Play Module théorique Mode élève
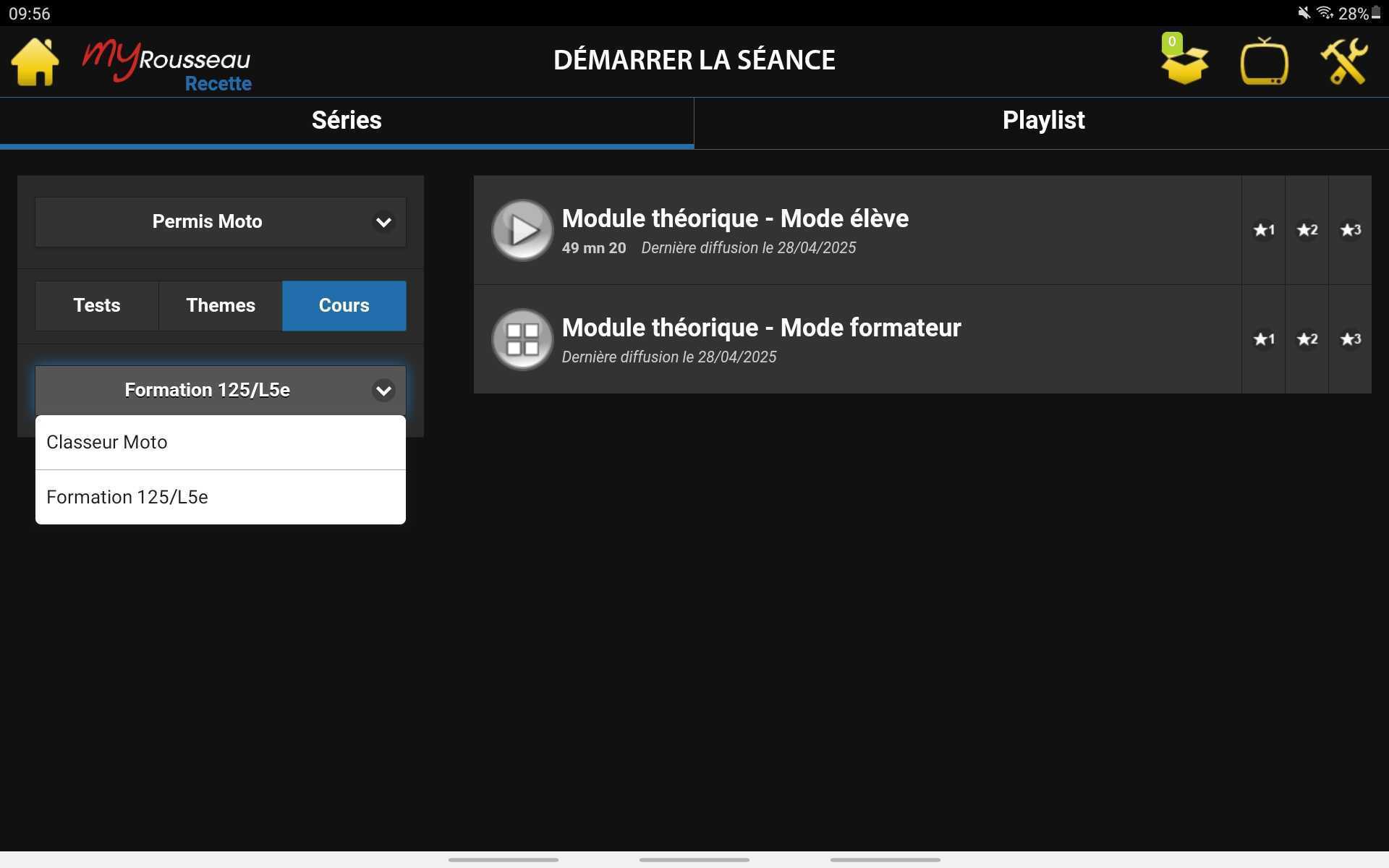 coord(522,230)
